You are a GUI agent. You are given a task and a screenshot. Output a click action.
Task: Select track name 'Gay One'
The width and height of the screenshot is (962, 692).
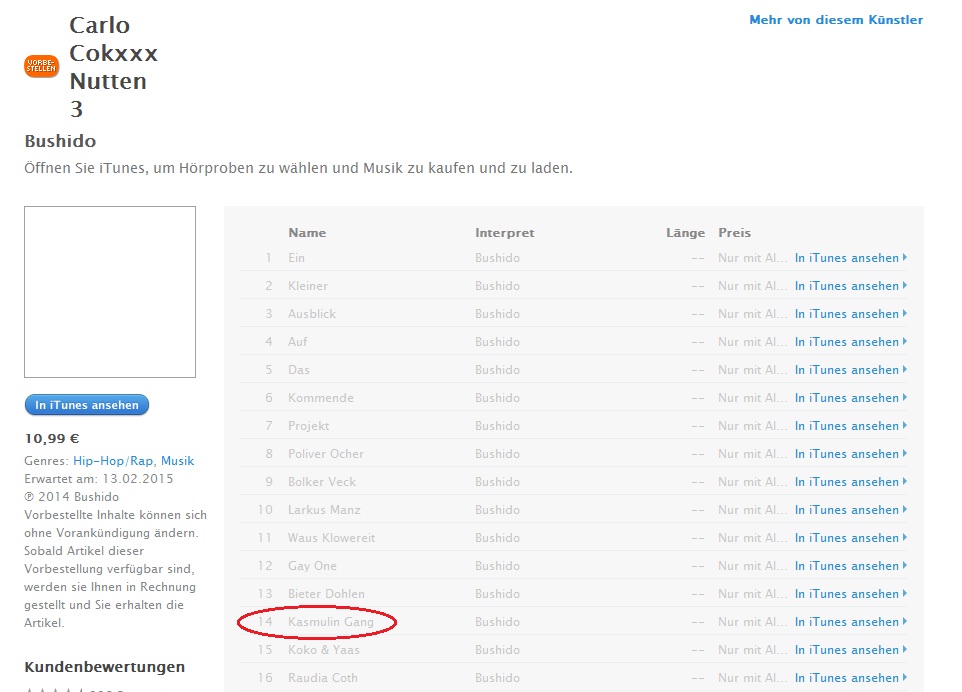(312, 566)
